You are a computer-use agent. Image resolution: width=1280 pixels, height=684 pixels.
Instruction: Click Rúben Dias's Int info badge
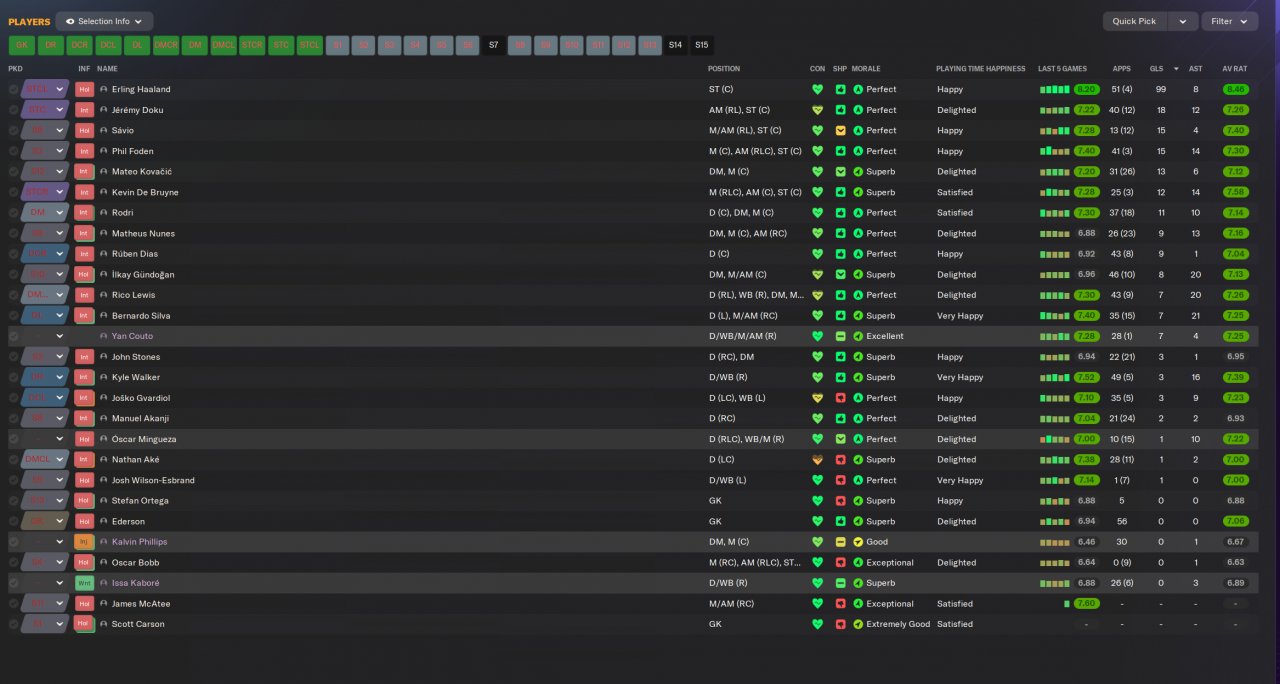[x=84, y=254]
